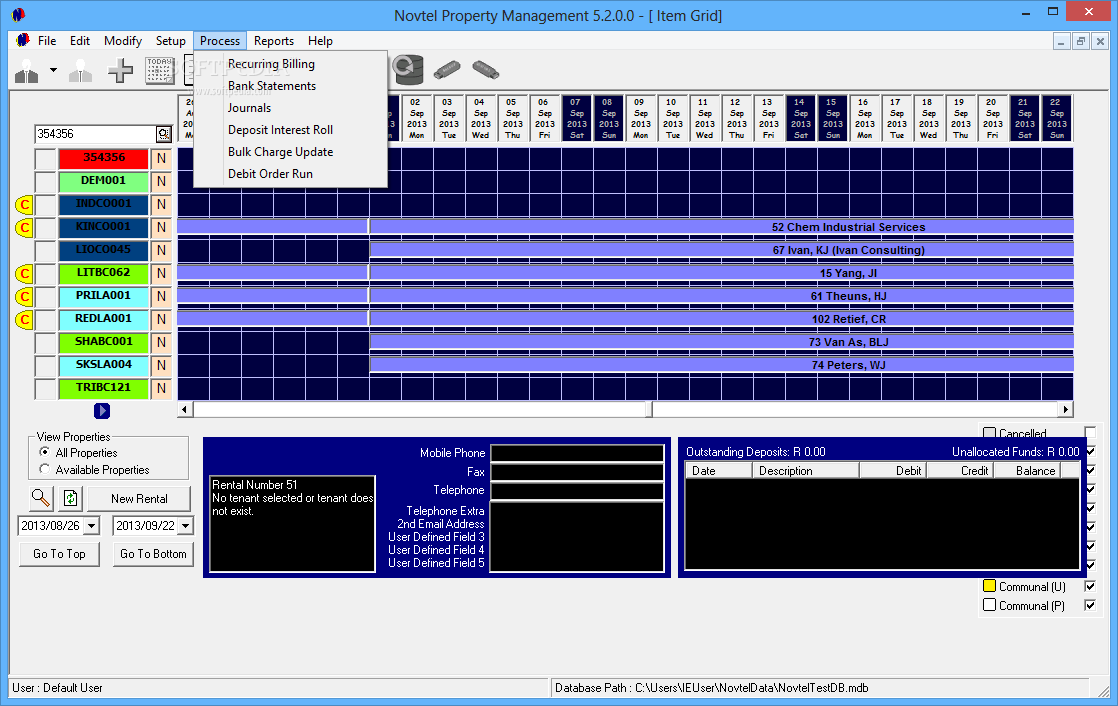
Task: Click the tenant person icon in toolbar
Action: 27,71
